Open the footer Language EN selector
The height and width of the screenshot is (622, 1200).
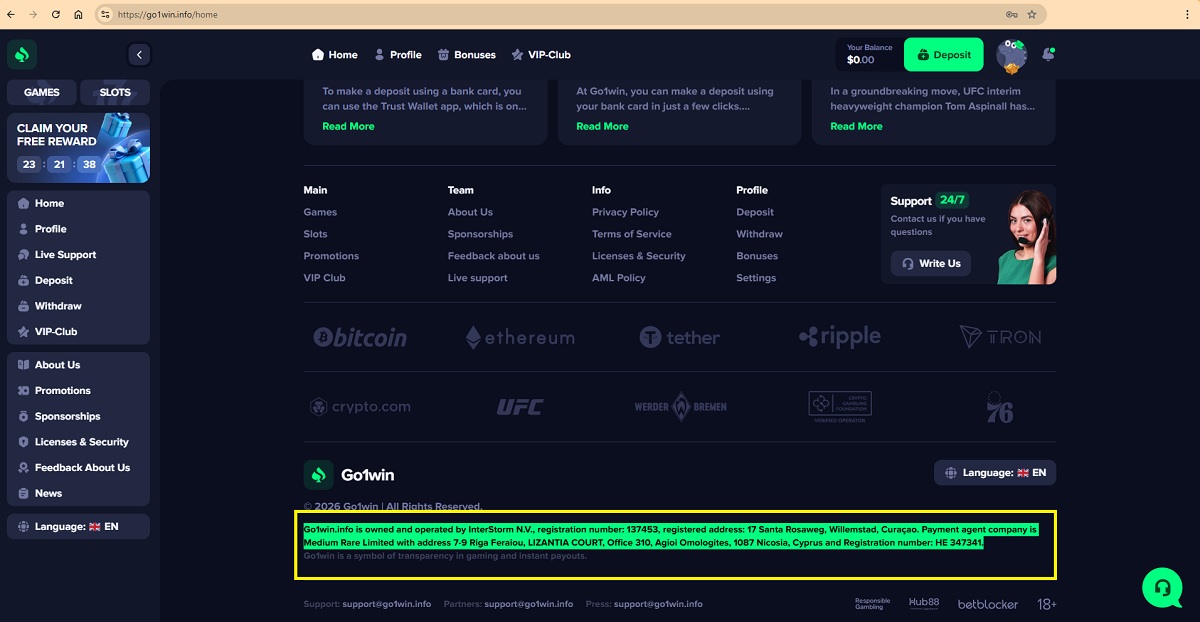click(x=994, y=473)
